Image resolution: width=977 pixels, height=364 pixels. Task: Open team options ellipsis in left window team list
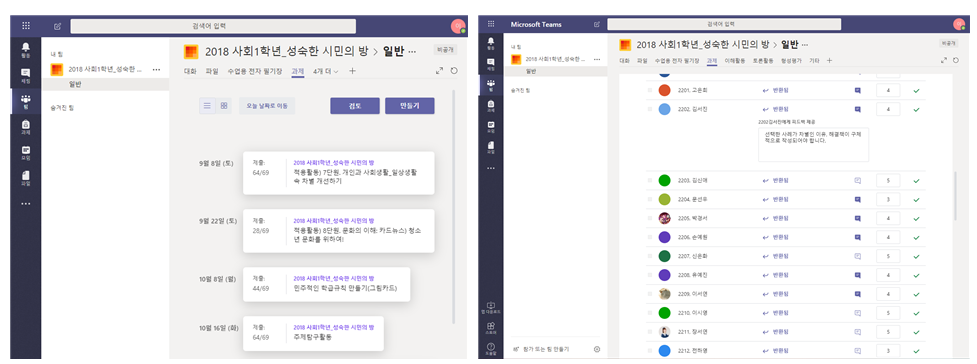tap(156, 69)
